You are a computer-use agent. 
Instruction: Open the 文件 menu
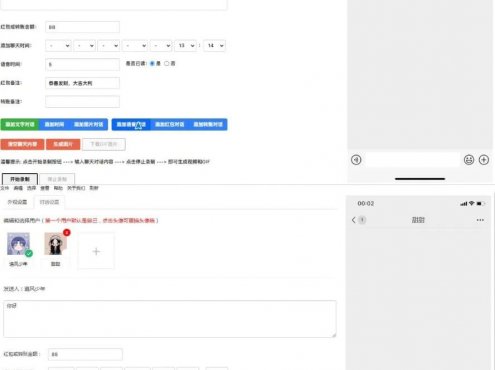pos(5,188)
